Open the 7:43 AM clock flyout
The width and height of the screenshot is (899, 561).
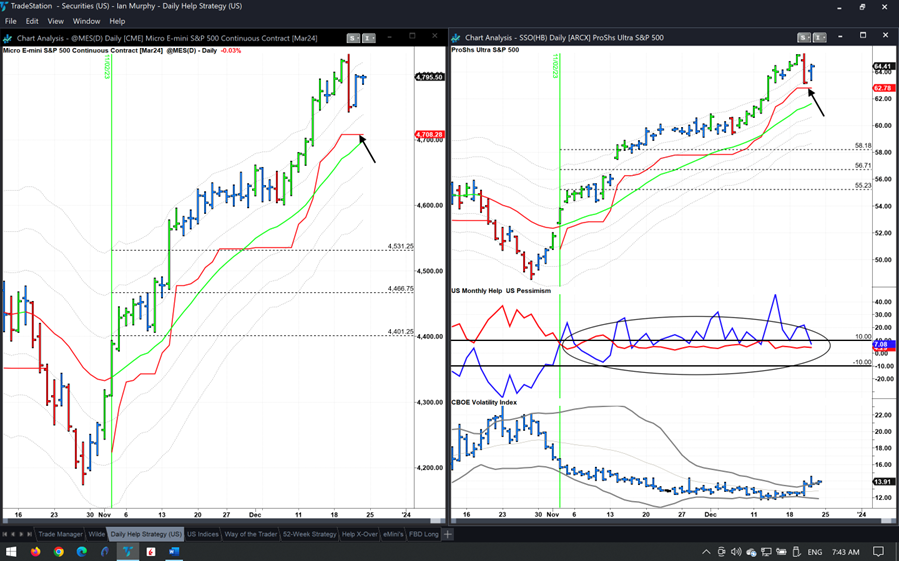[845, 552]
